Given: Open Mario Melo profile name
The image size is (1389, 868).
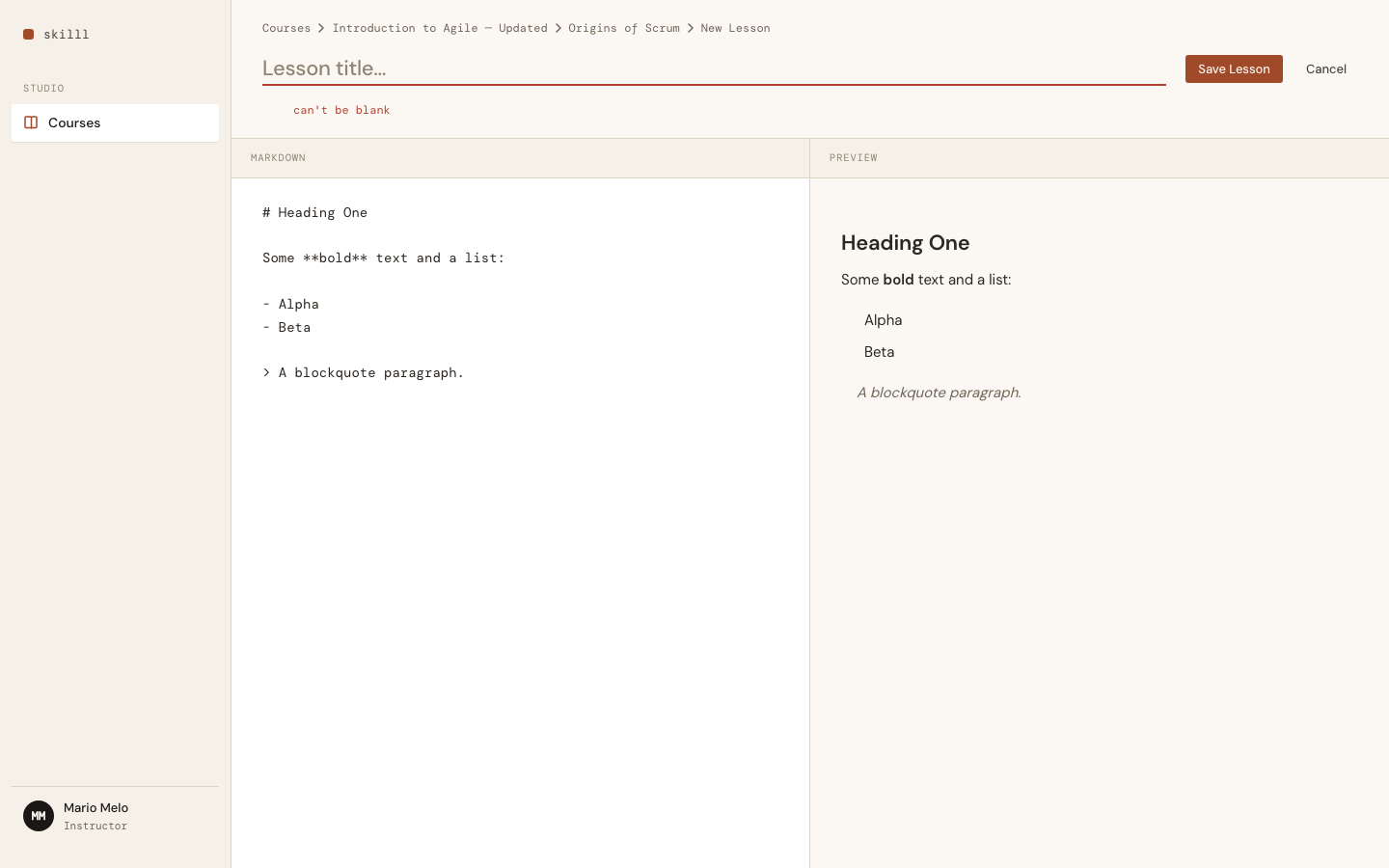Looking at the screenshot, I should pyautogui.click(x=95, y=808).
